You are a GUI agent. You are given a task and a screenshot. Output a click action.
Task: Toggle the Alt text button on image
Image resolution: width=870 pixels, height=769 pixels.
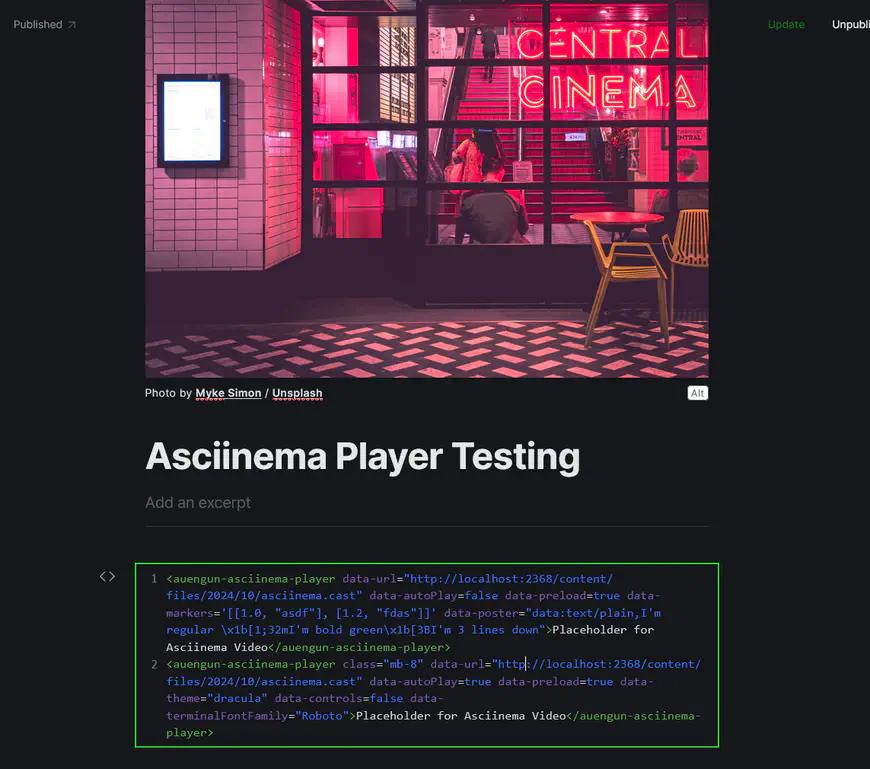(697, 393)
